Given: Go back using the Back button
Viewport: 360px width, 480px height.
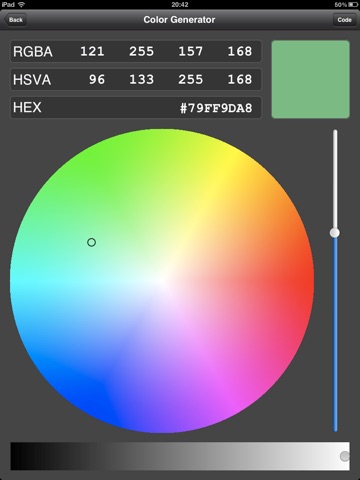Looking at the screenshot, I should click(15, 20).
